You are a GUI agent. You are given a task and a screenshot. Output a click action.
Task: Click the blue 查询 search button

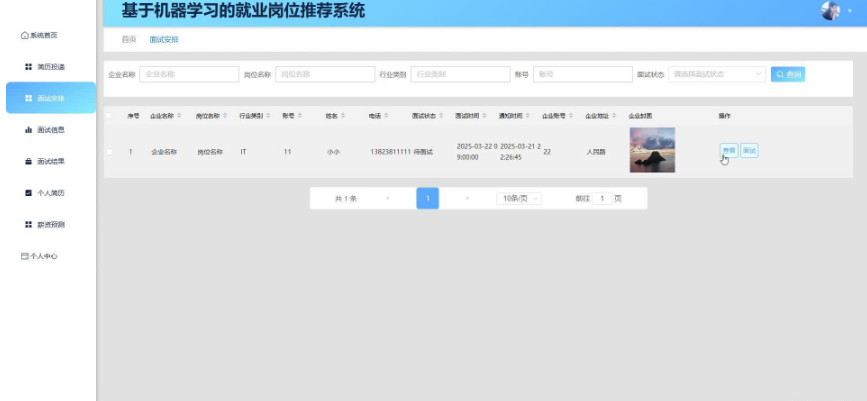tap(788, 74)
